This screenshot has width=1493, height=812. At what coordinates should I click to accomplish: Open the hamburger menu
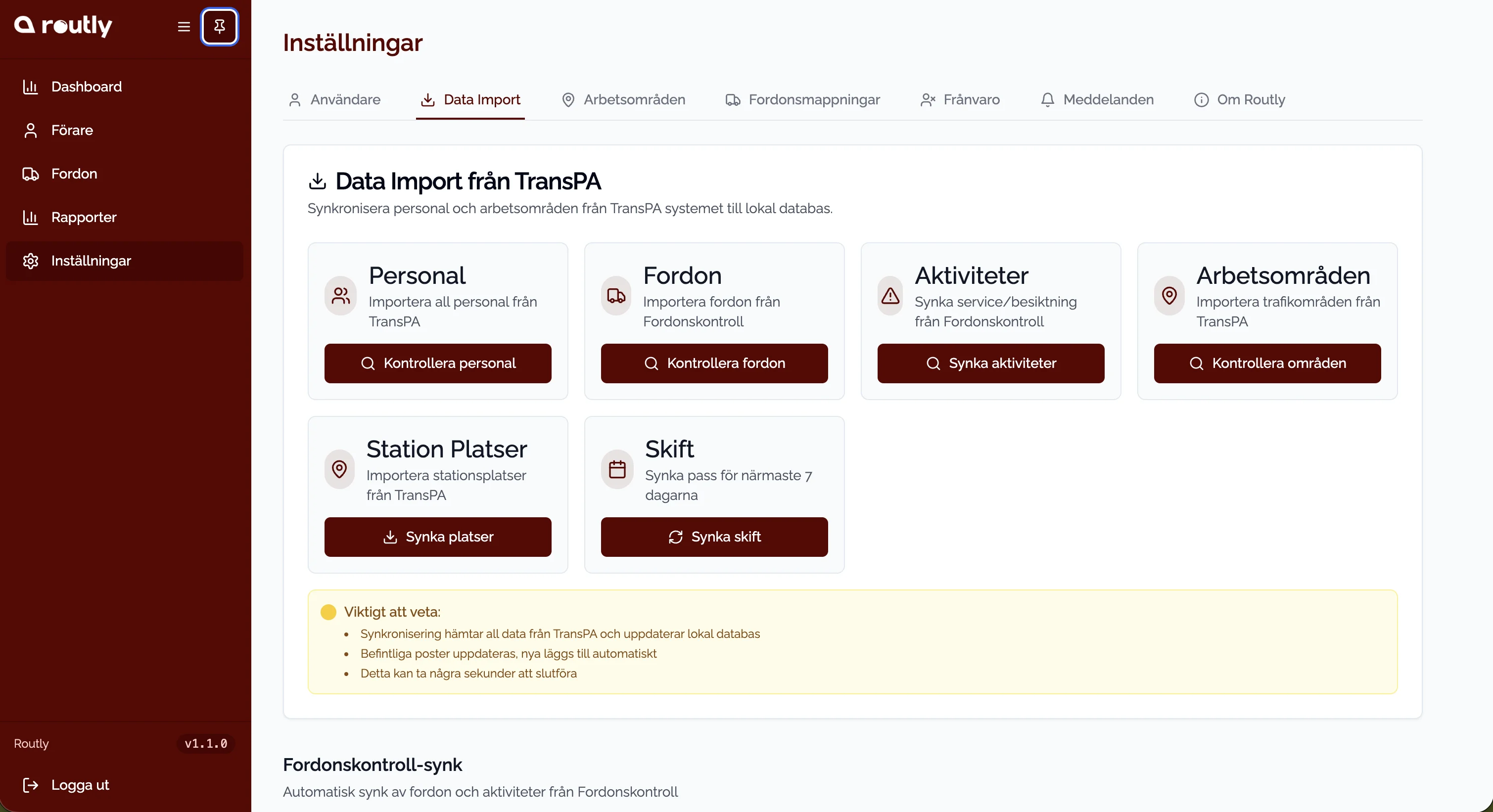[x=183, y=27]
